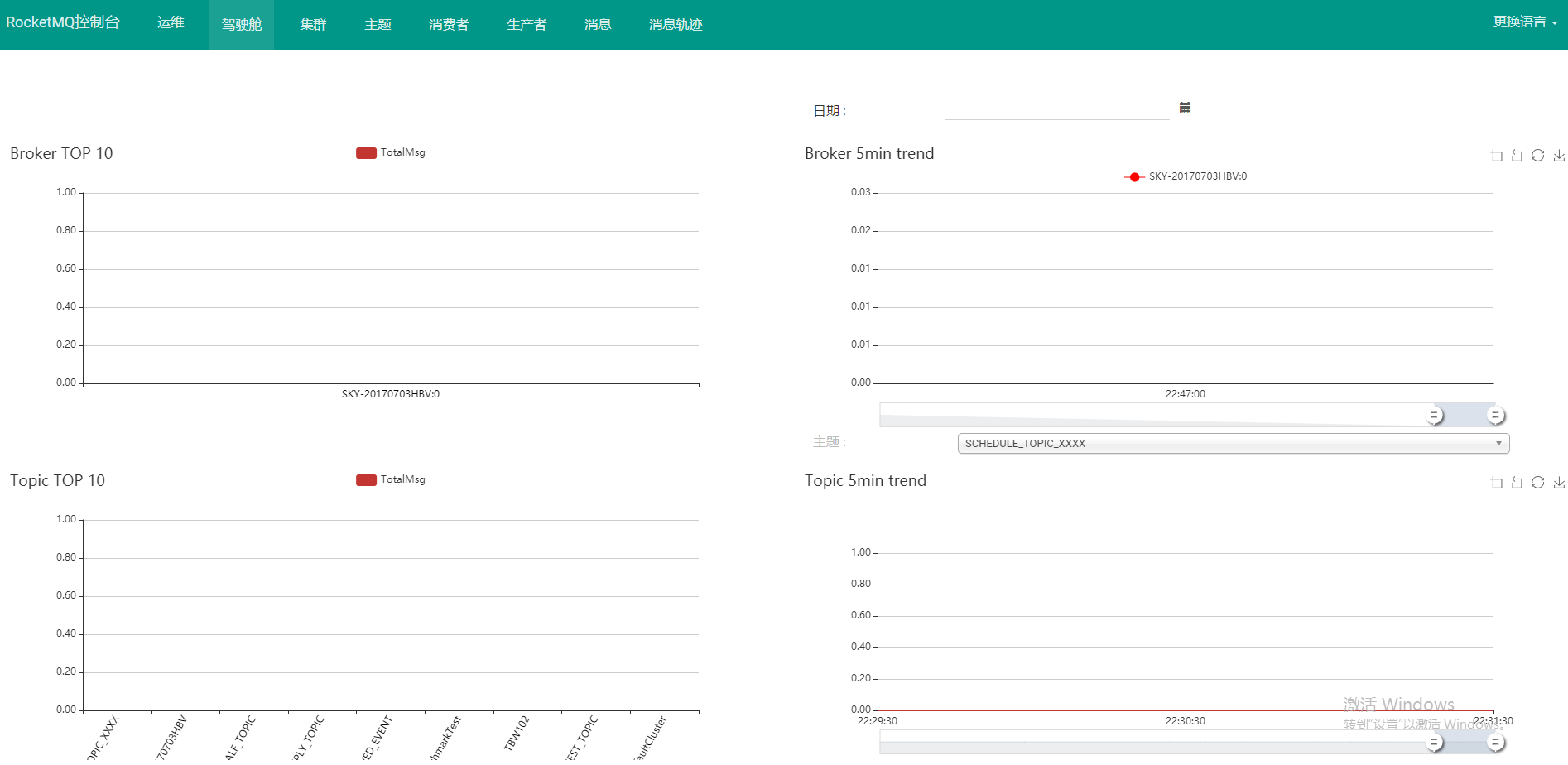Open the 生产者 producer tab

coord(527,25)
